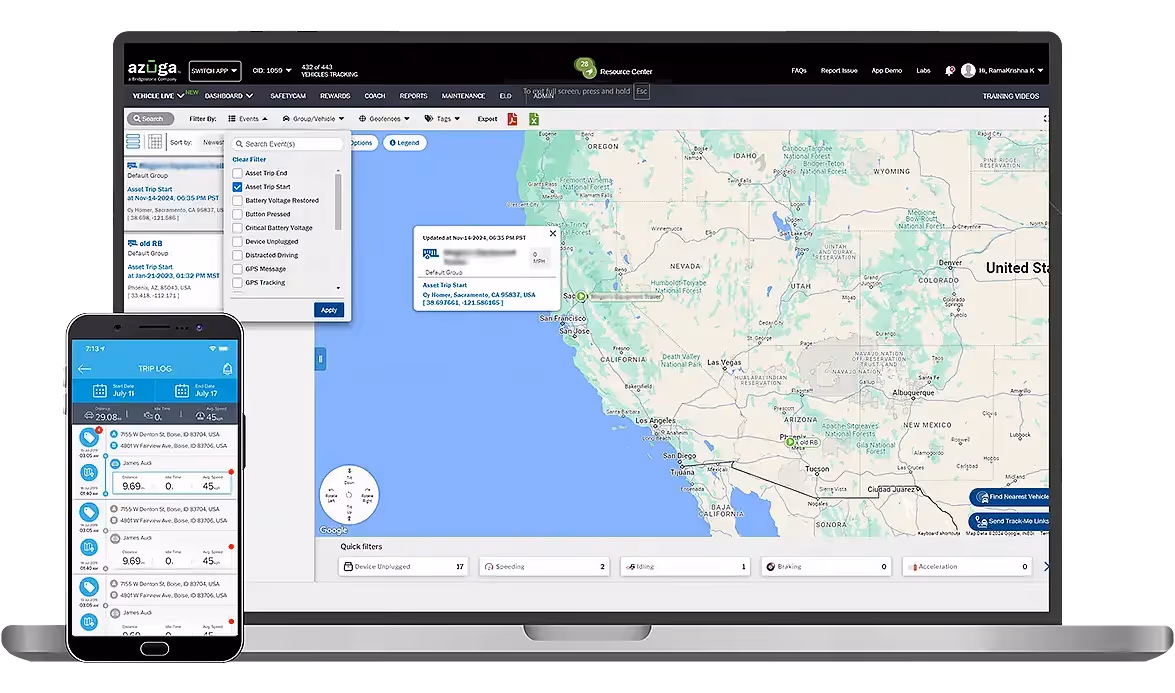The height and width of the screenshot is (693, 1175).
Task: Tap the bell icon in phone Trip Log
Action: (227, 369)
